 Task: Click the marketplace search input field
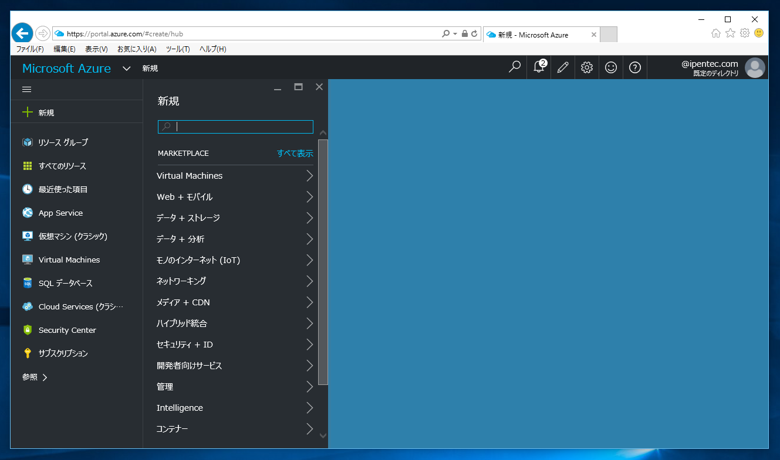point(235,127)
